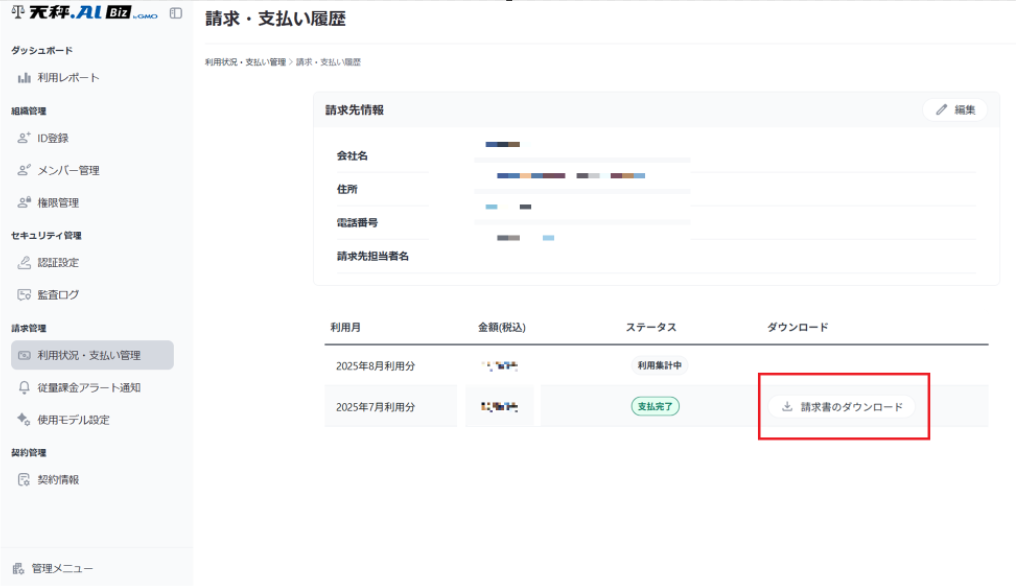
Task: Click the 管理メニュー icon at bottom
Action: (x=18, y=568)
